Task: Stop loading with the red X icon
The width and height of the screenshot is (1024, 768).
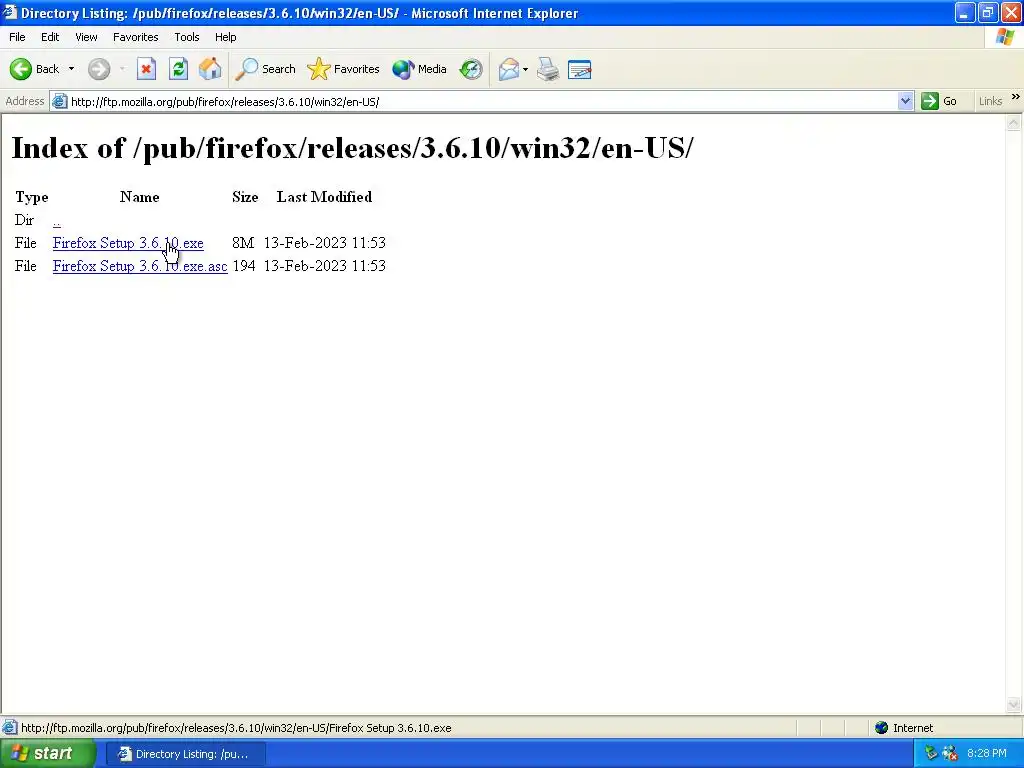Action: tap(146, 69)
